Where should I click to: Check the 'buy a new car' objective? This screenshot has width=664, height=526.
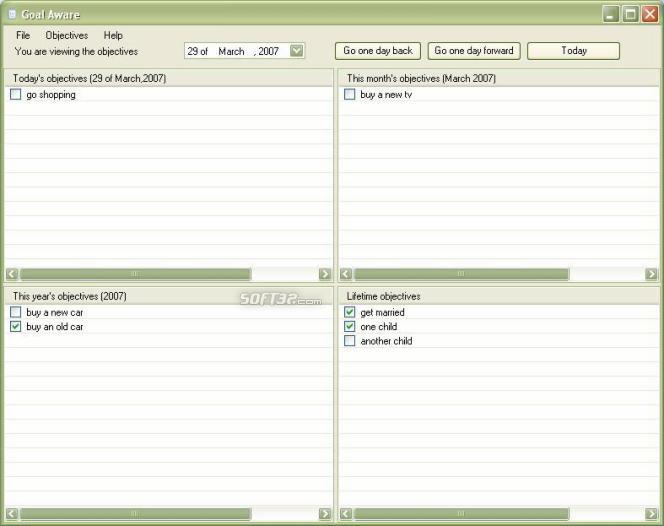16,312
